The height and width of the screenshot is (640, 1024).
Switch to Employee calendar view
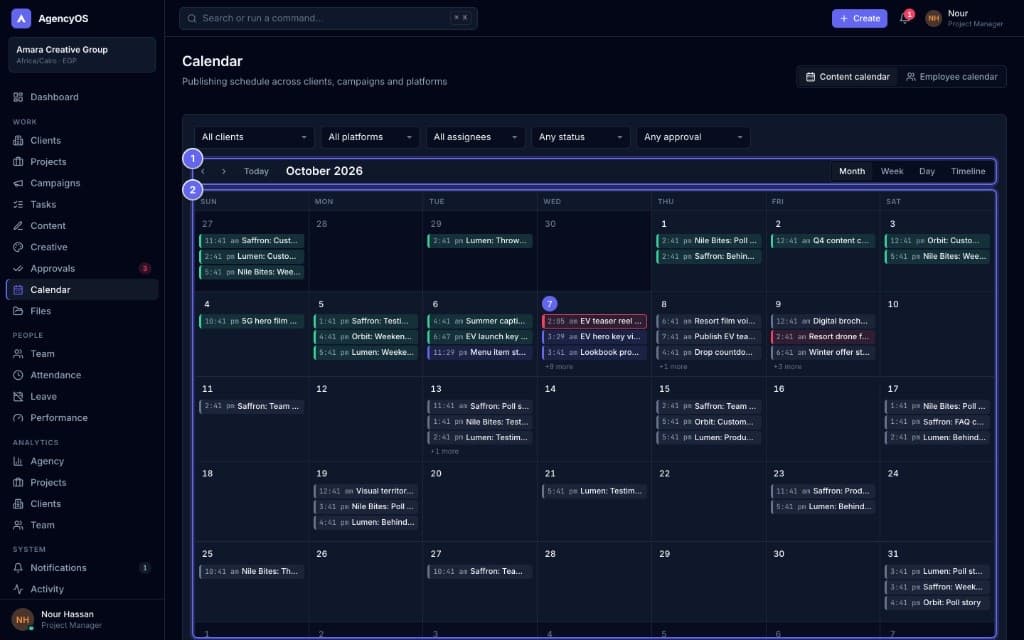click(x=952, y=77)
